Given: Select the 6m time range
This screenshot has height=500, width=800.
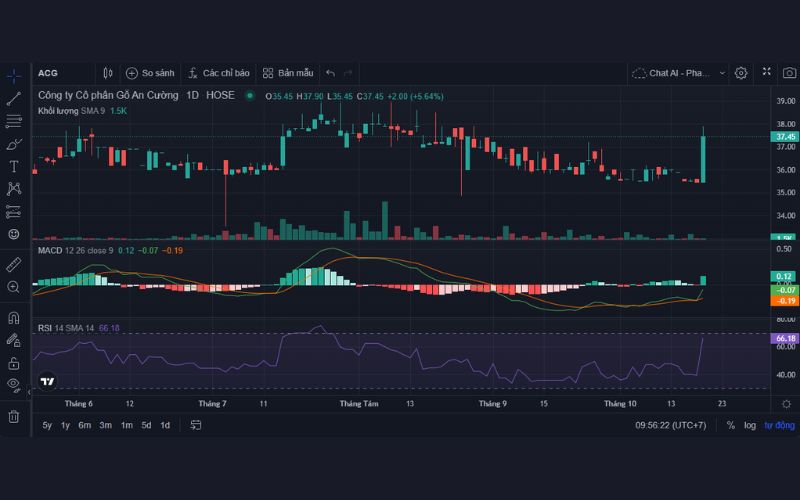Looking at the screenshot, I should [x=85, y=425].
